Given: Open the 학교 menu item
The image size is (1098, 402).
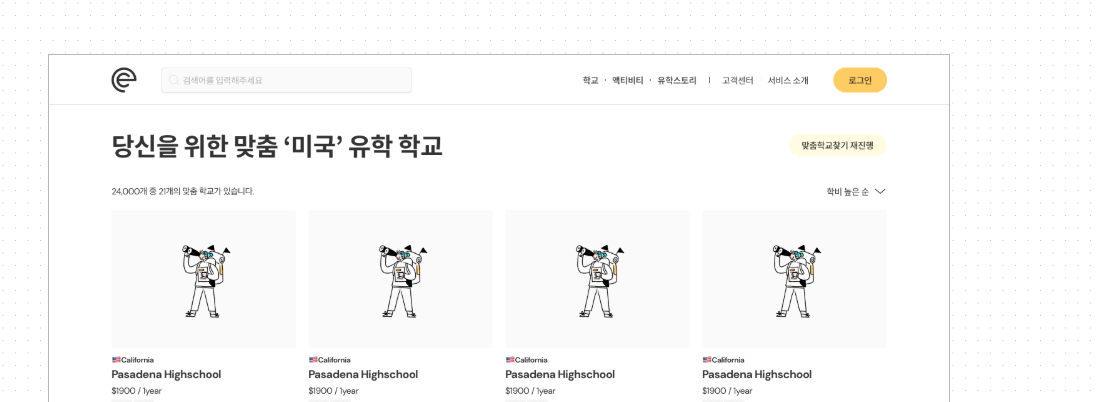Looking at the screenshot, I should click(590, 81).
